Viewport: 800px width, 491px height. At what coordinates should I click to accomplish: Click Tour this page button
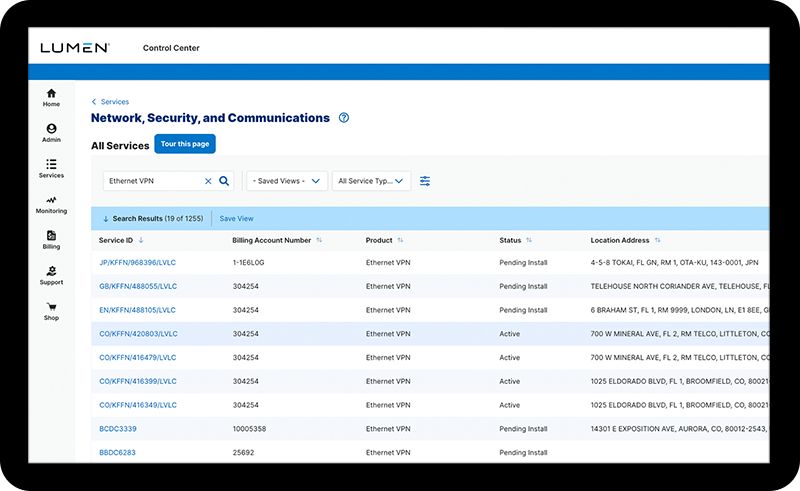coord(185,144)
